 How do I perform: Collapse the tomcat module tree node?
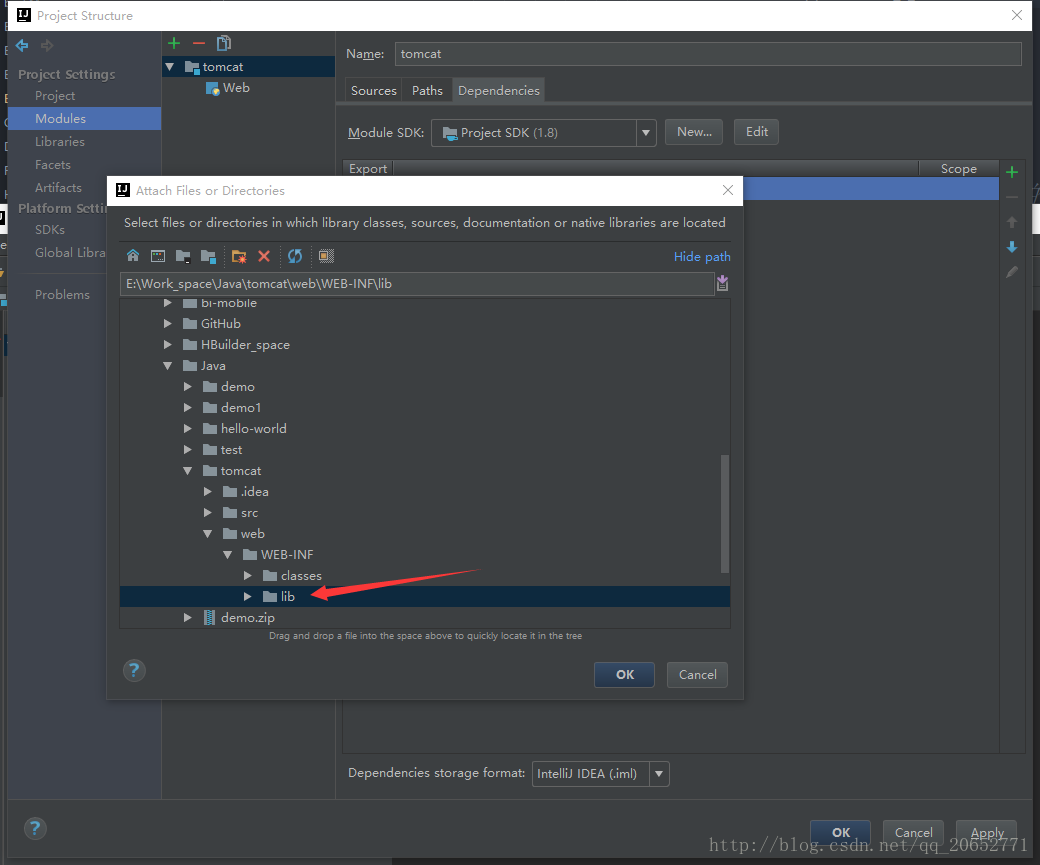coord(170,67)
